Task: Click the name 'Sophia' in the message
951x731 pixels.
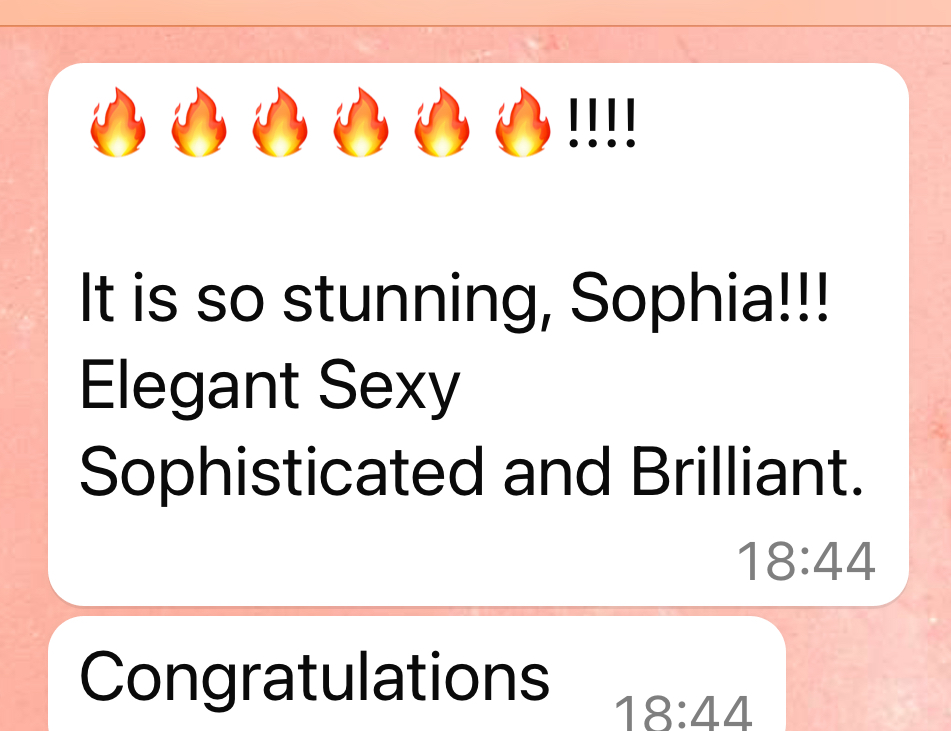Action: coord(672,298)
